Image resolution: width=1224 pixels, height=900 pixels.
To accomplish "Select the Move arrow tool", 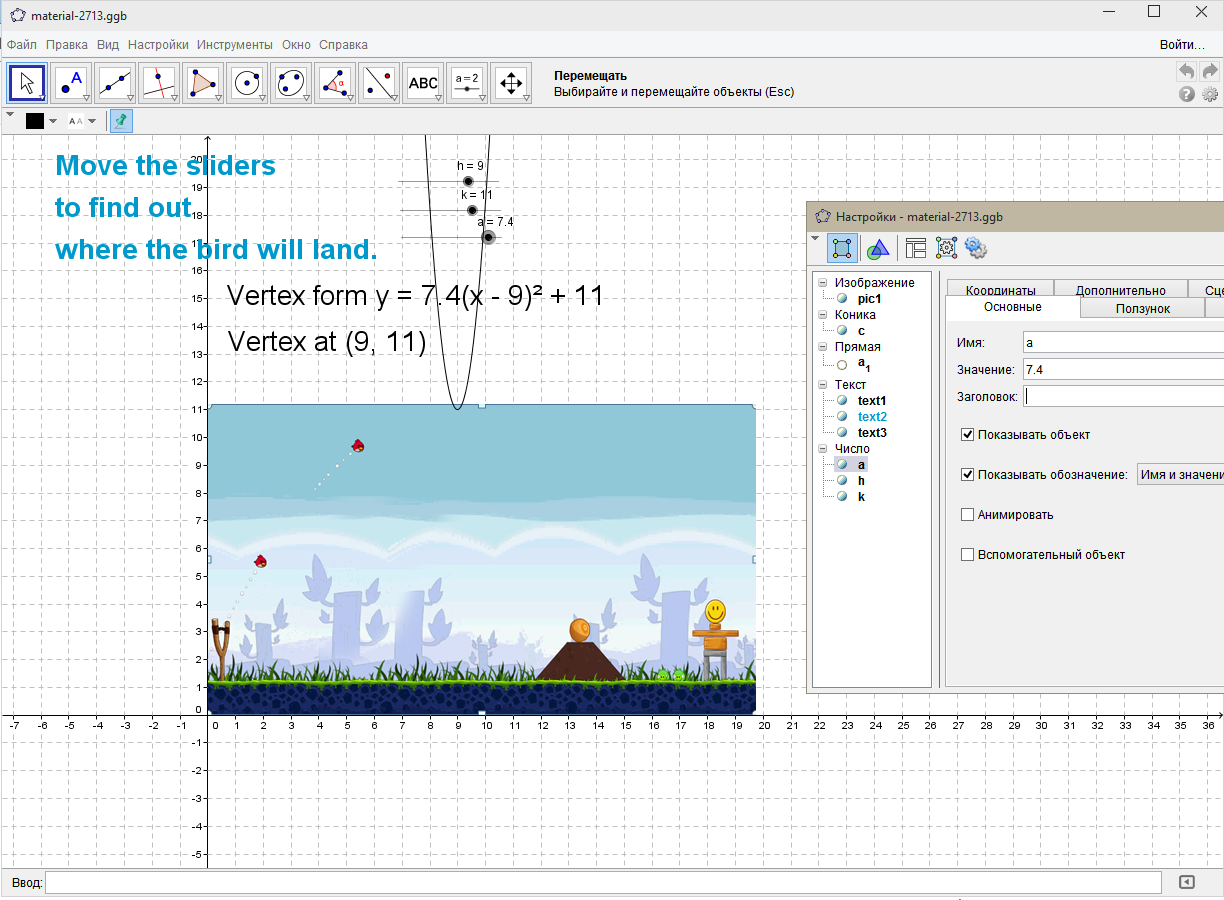I will click(28, 83).
